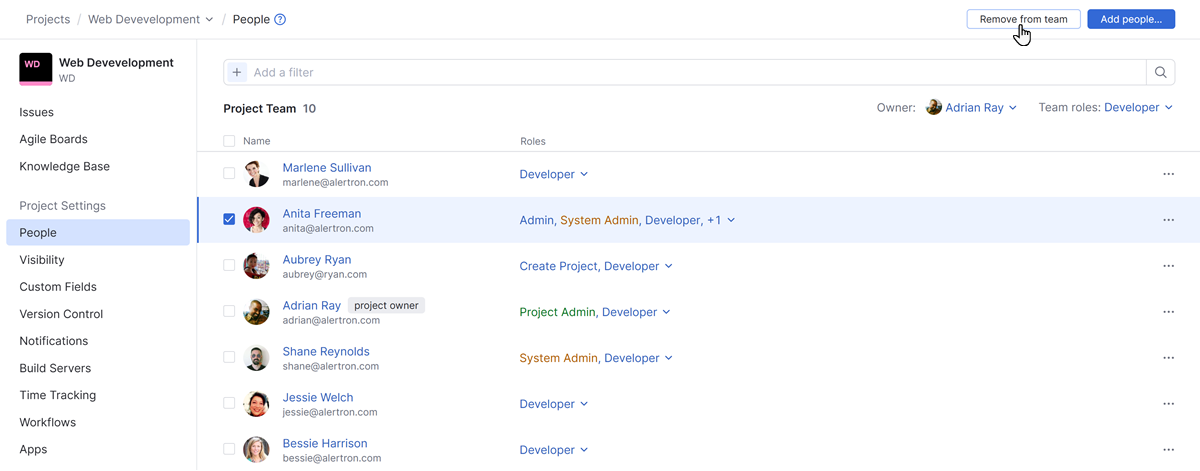The width and height of the screenshot is (1200, 471).
Task: Click Aubrey Ryan's avatar picture
Action: pos(257,266)
